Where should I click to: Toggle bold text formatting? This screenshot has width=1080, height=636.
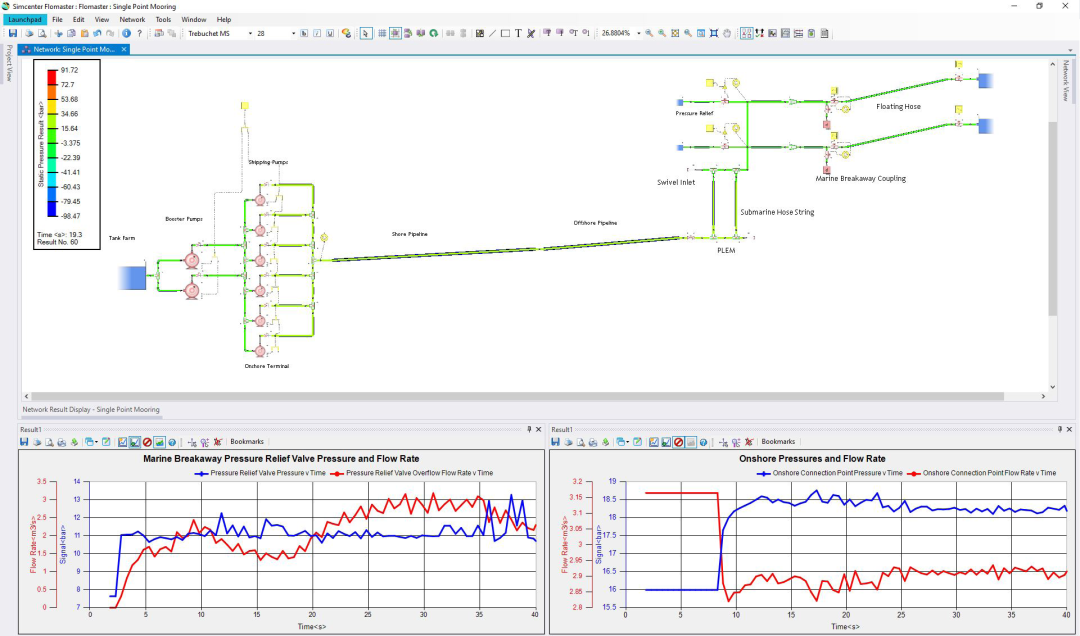[x=304, y=33]
